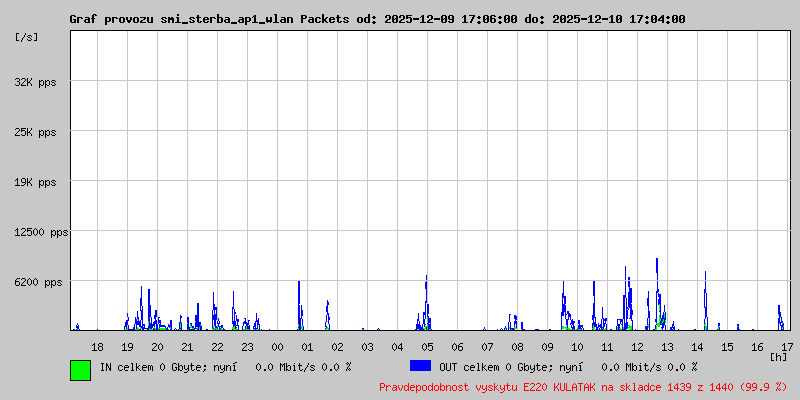Click hour label '17' on the time axis

tap(787, 347)
